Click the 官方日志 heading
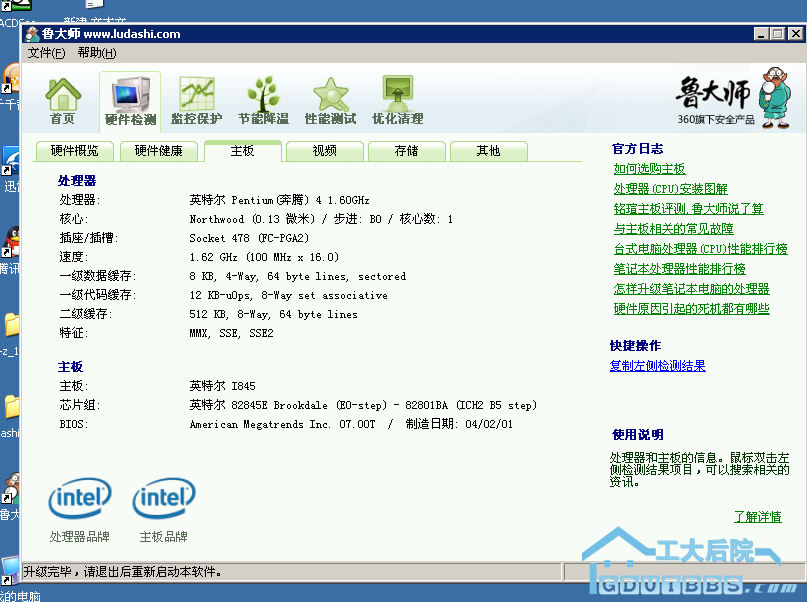This screenshot has height=602, width=807. point(638,149)
